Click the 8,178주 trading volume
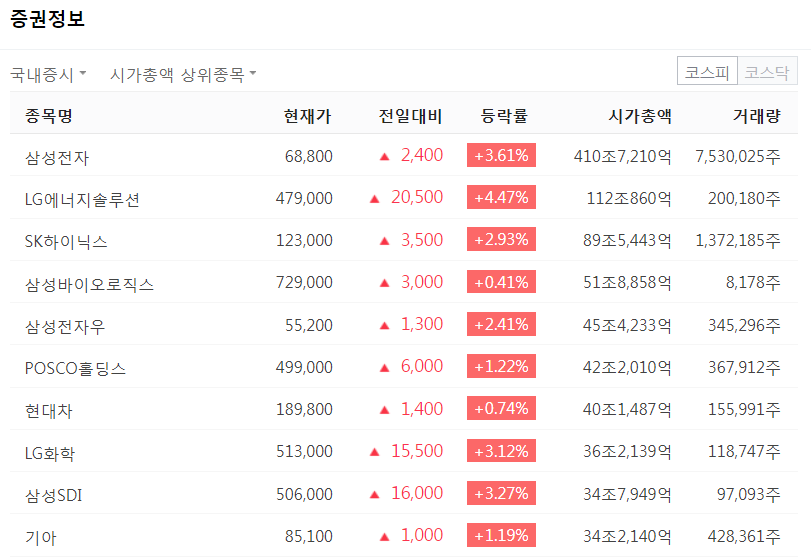The width and height of the screenshot is (811, 560). pyautogui.click(x=753, y=282)
